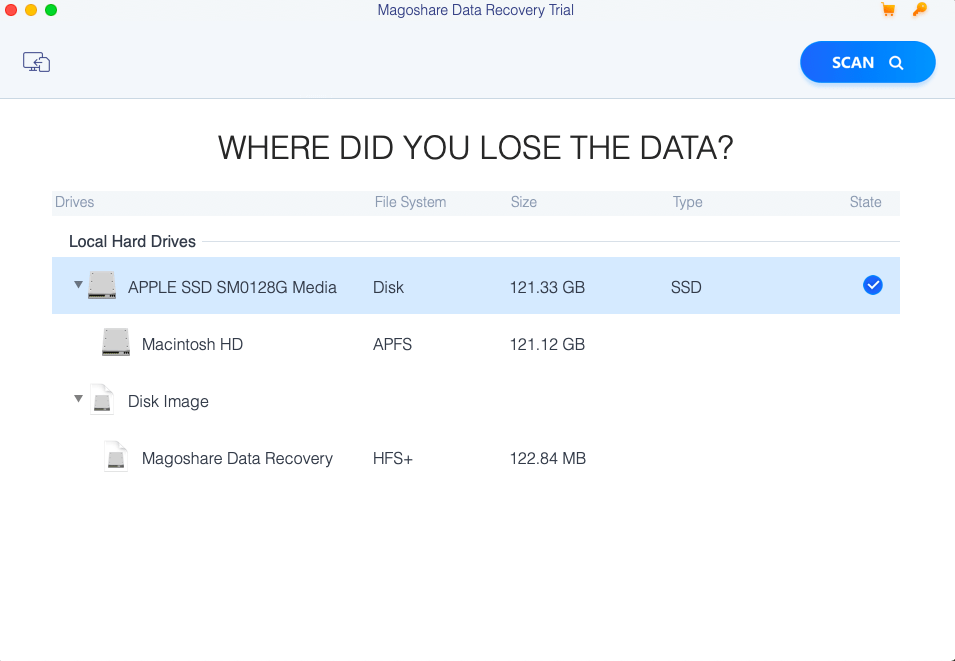The width and height of the screenshot is (955, 661).
Task: Click the Disk Image file icon
Action: [x=102, y=400]
